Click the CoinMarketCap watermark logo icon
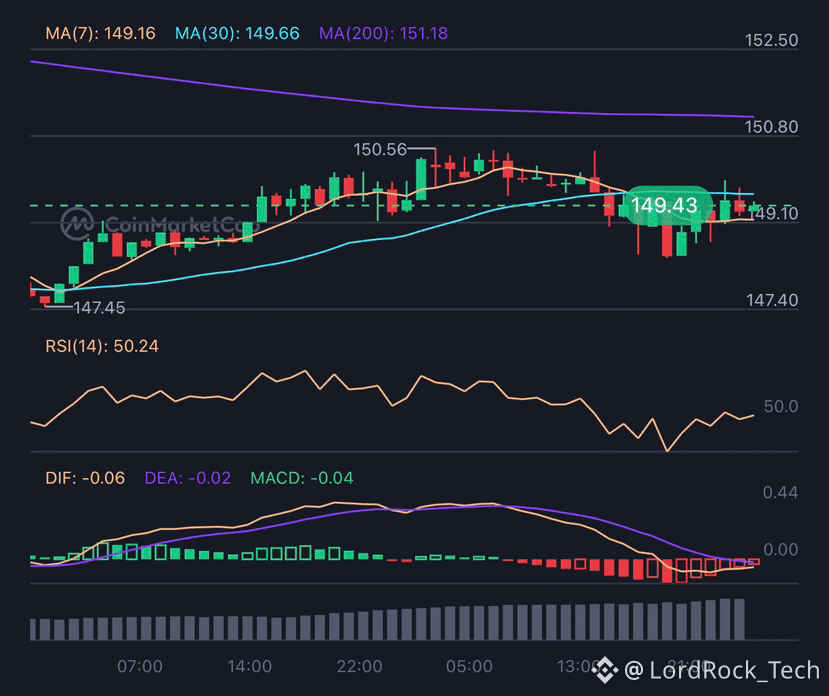 coord(77,224)
